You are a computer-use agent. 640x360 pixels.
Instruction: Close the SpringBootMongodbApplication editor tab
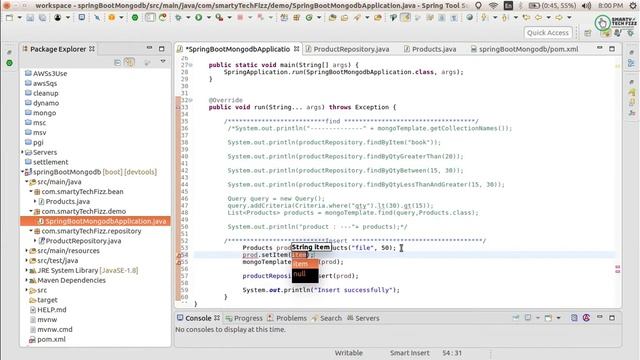[x=297, y=49]
